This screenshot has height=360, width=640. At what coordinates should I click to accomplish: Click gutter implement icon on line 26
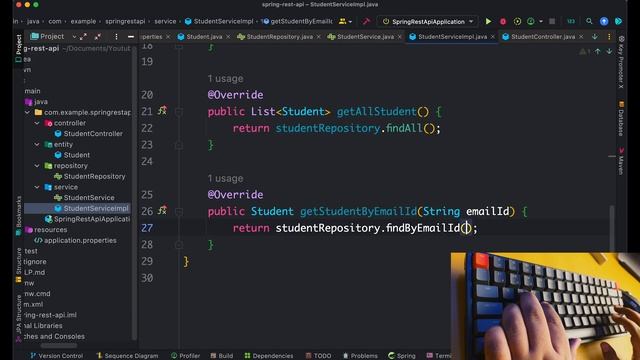click(x=162, y=211)
